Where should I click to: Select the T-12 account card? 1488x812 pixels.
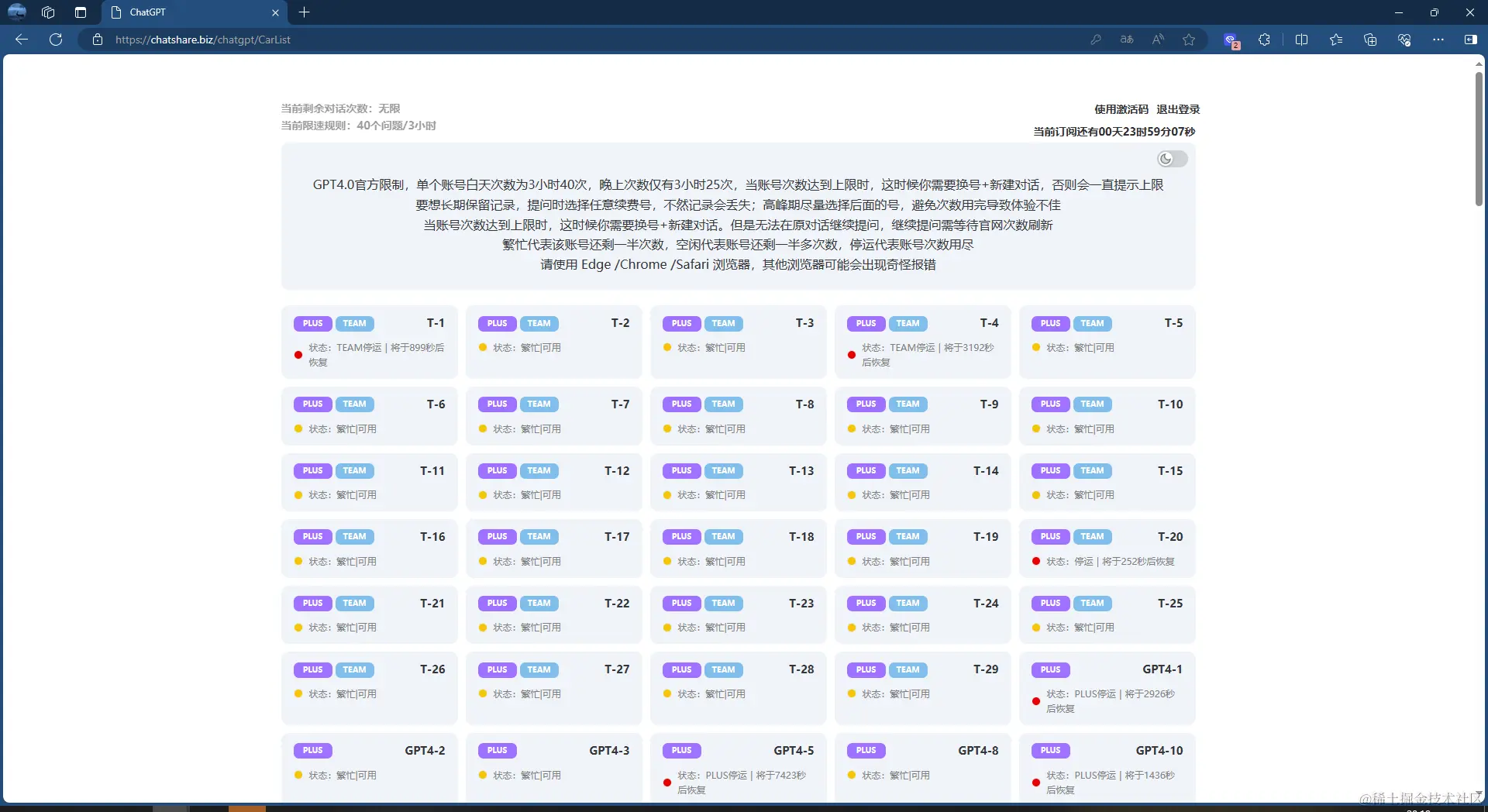coord(554,482)
